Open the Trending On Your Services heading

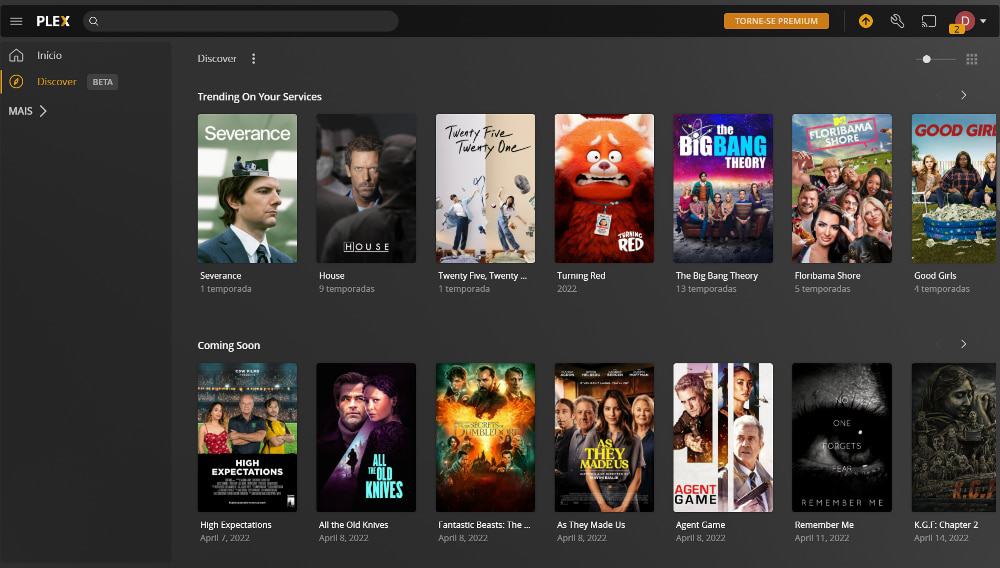tap(260, 96)
